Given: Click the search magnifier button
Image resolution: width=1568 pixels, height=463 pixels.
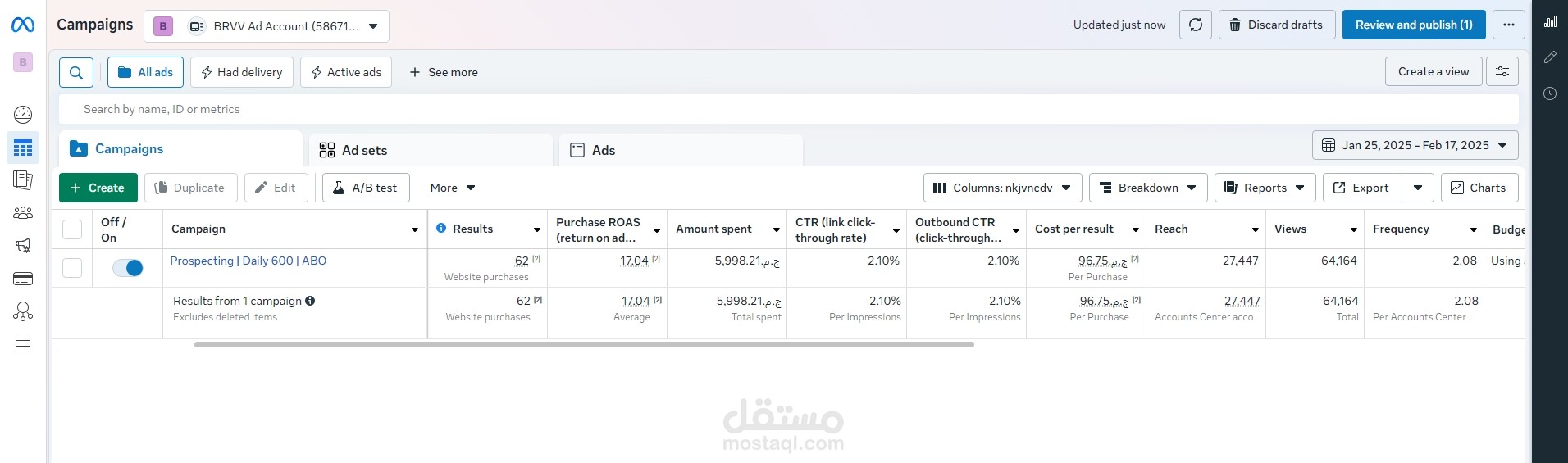Looking at the screenshot, I should click(x=76, y=72).
